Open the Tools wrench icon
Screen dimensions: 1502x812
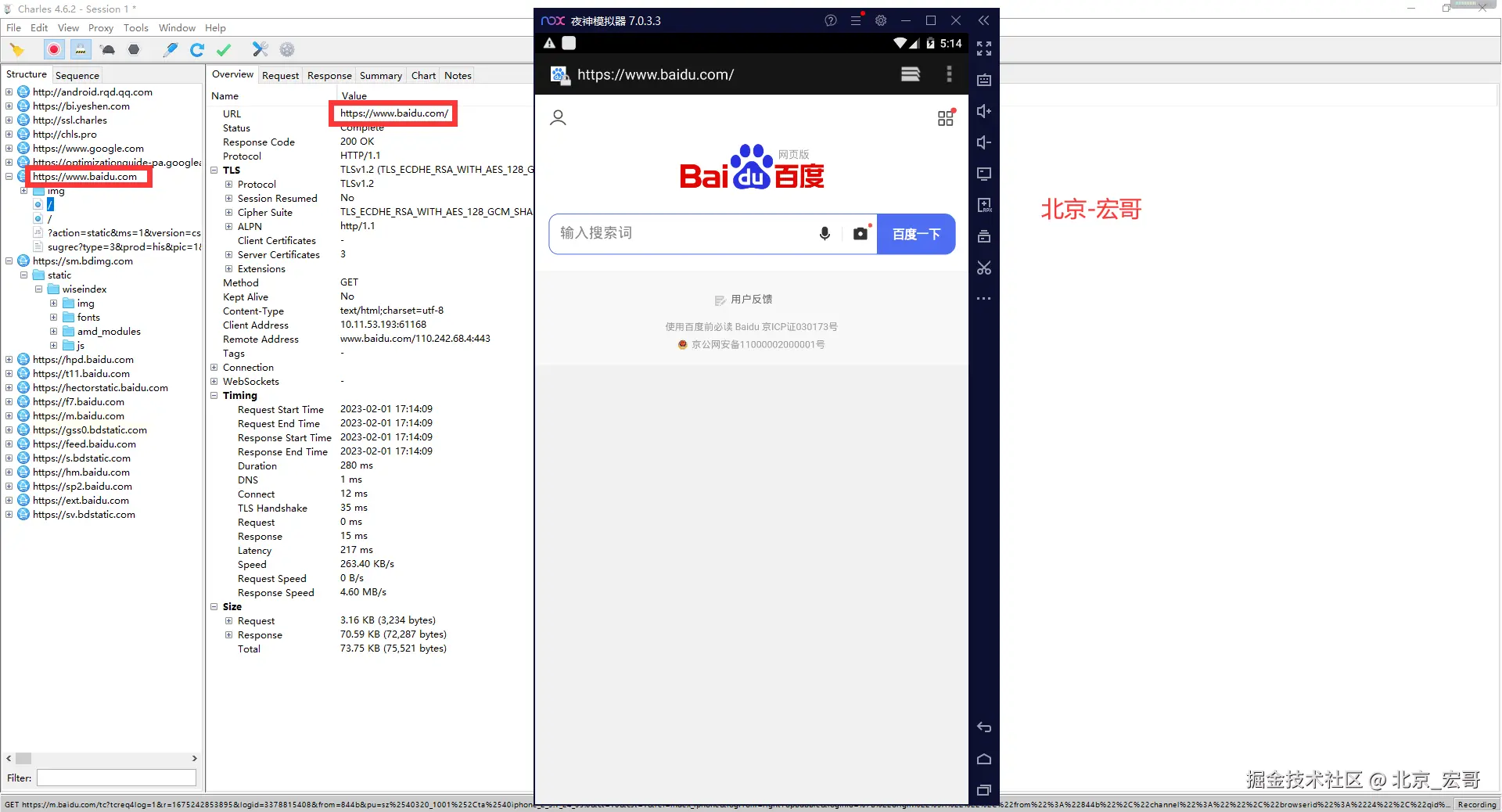261,50
